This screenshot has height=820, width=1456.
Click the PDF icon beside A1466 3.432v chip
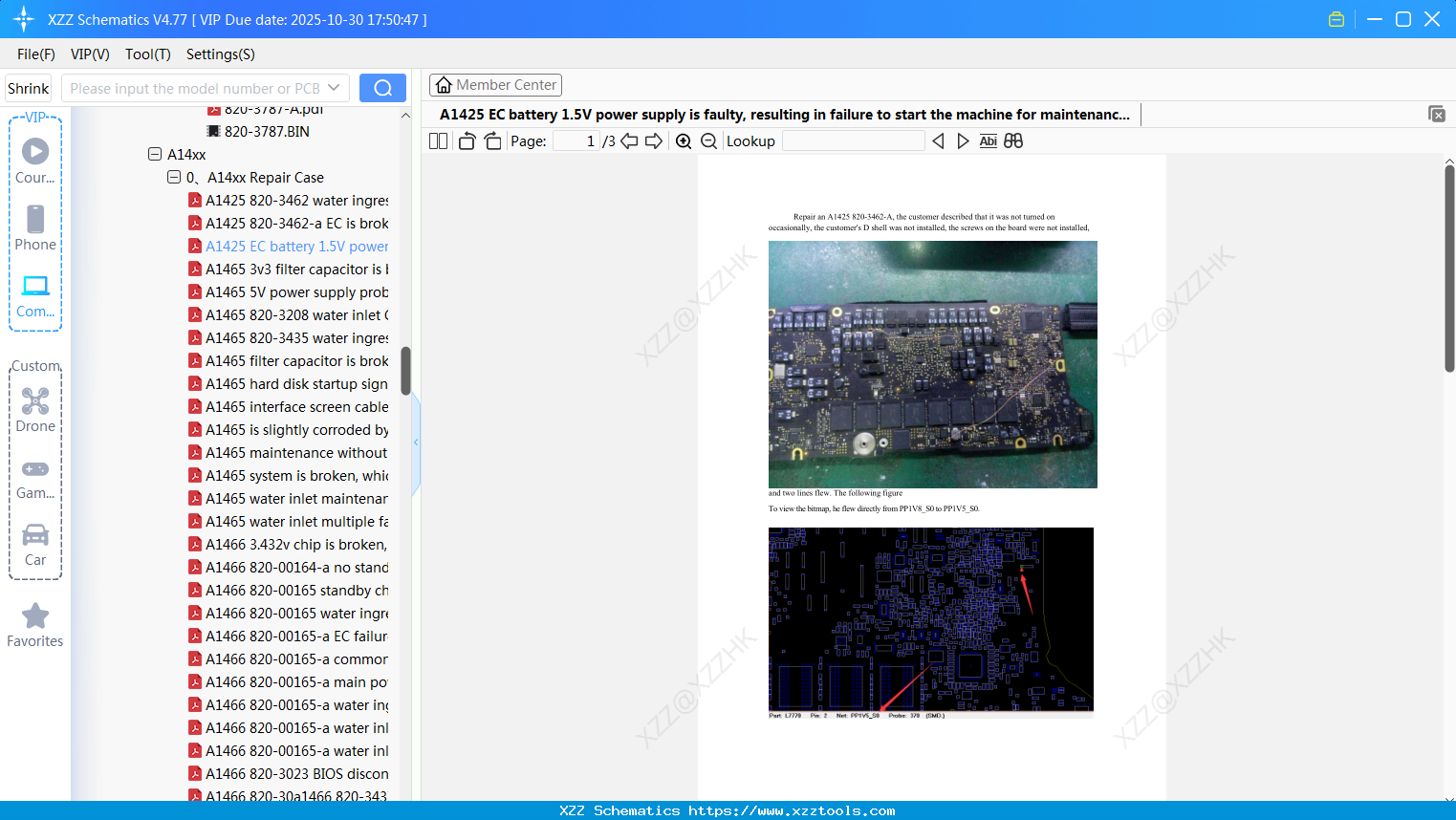195,545
